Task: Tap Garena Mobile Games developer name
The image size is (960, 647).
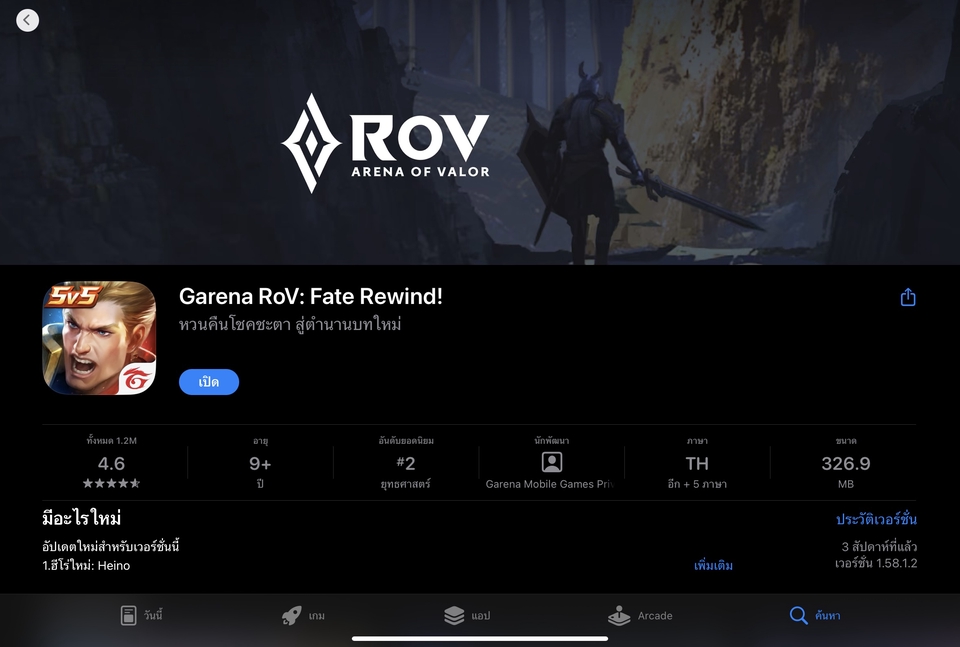Action: [x=552, y=484]
